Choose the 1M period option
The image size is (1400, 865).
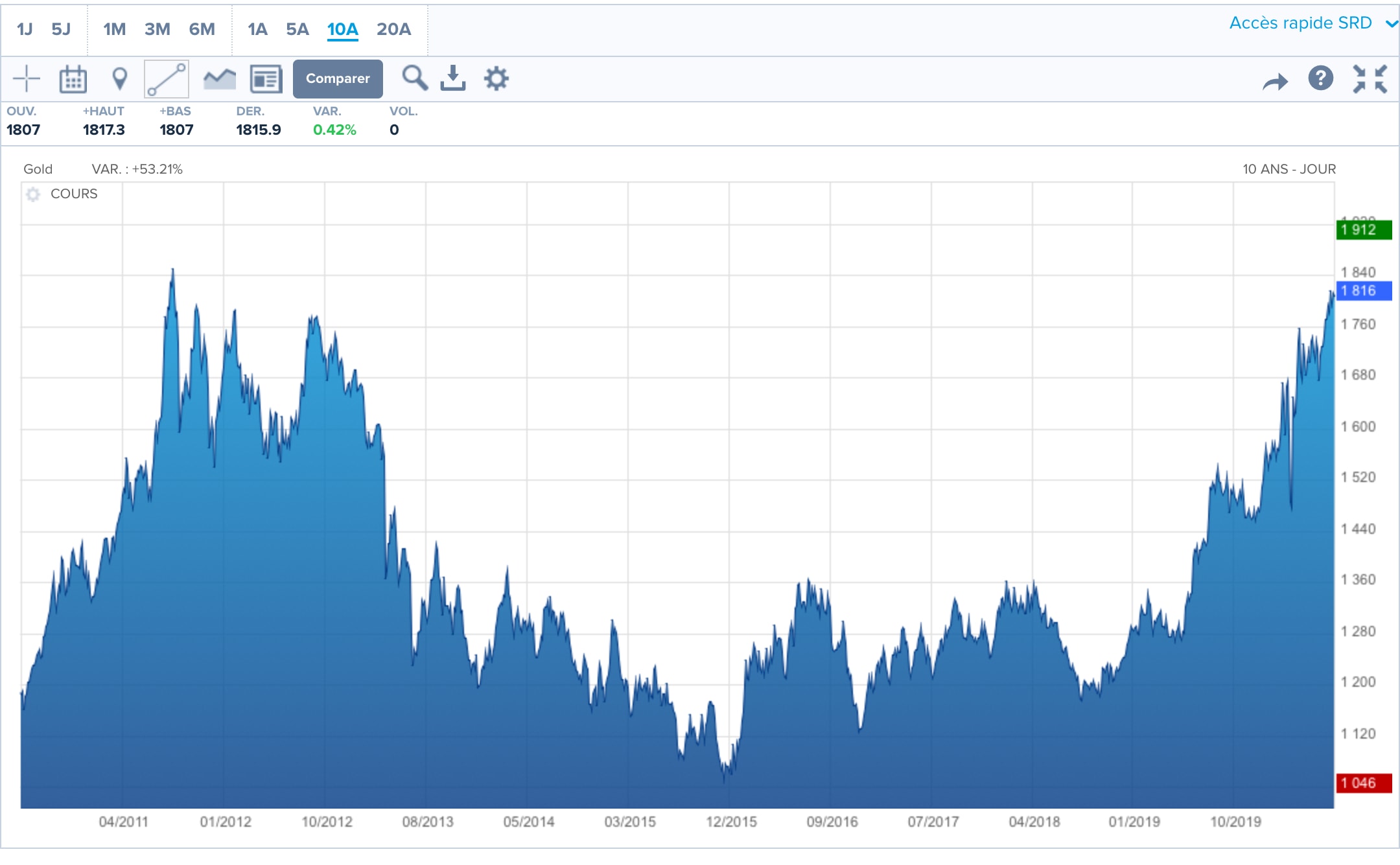[x=114, y=29]
